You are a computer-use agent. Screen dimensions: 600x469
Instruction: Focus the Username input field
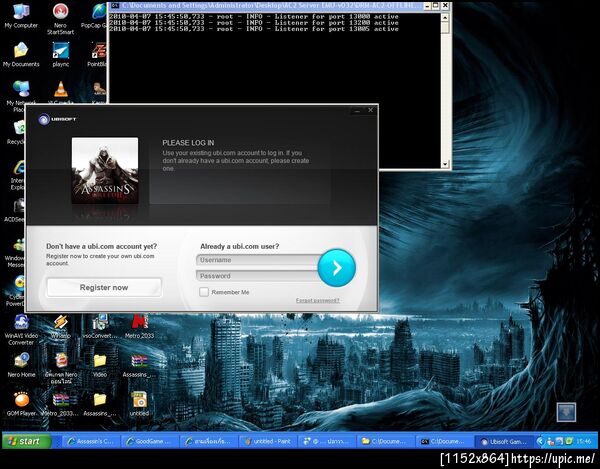pyautogui.click(x=258, y=260)
